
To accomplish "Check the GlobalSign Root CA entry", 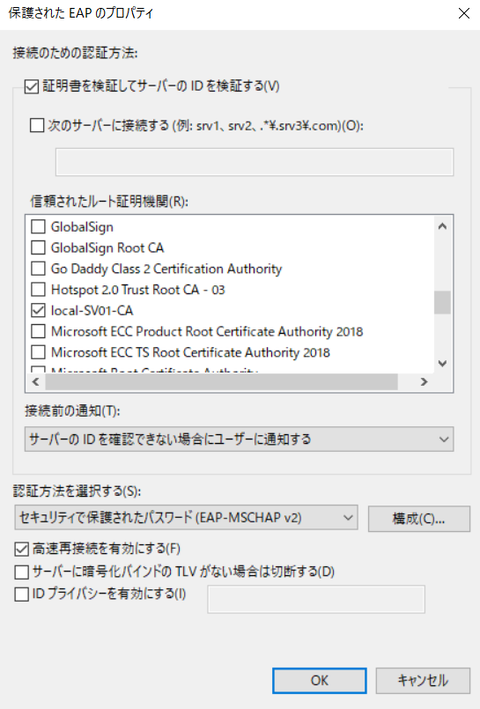I will pyautogui.click(x=38, y=247).
